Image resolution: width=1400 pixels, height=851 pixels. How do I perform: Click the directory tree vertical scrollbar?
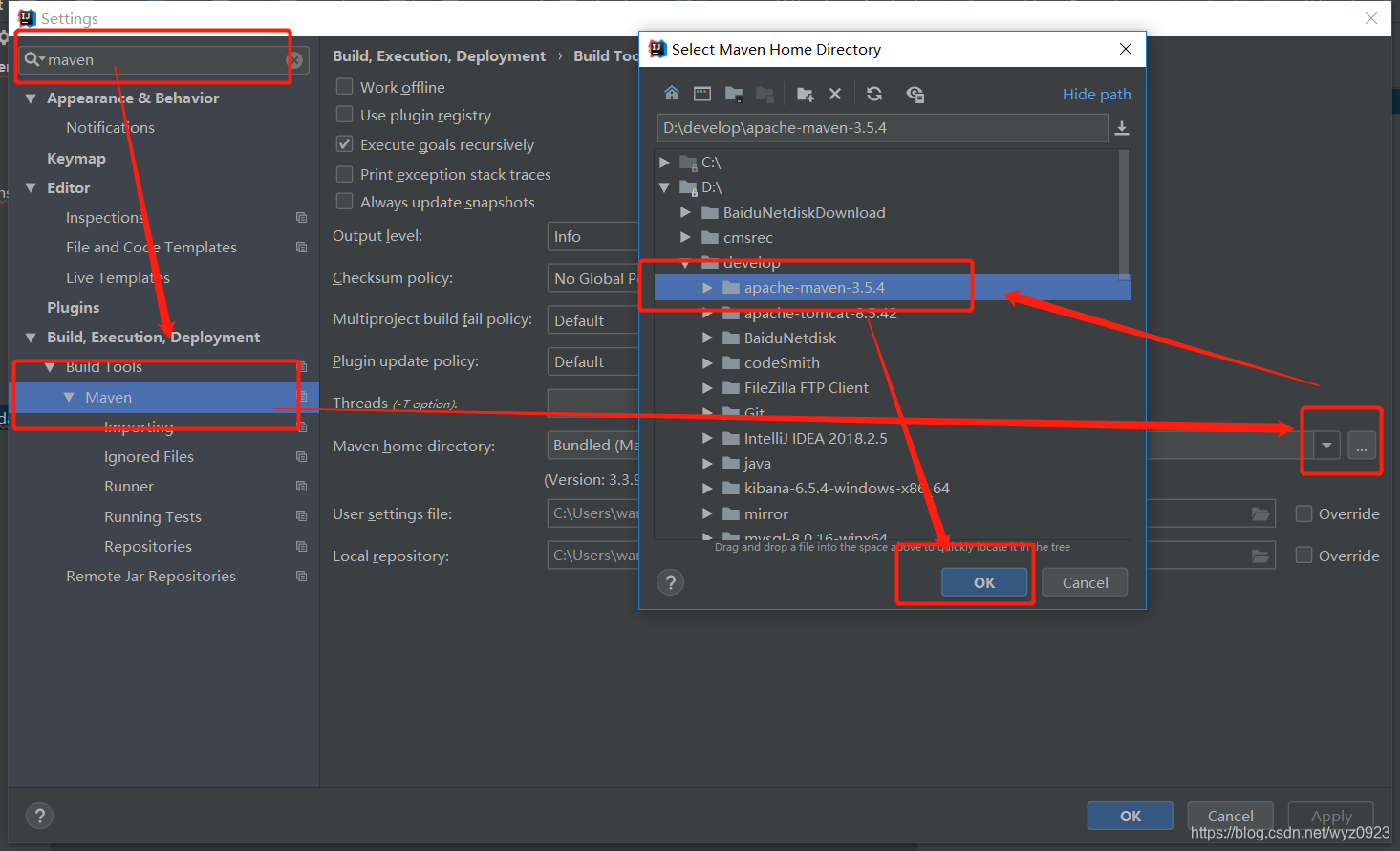pos(1124,214)
